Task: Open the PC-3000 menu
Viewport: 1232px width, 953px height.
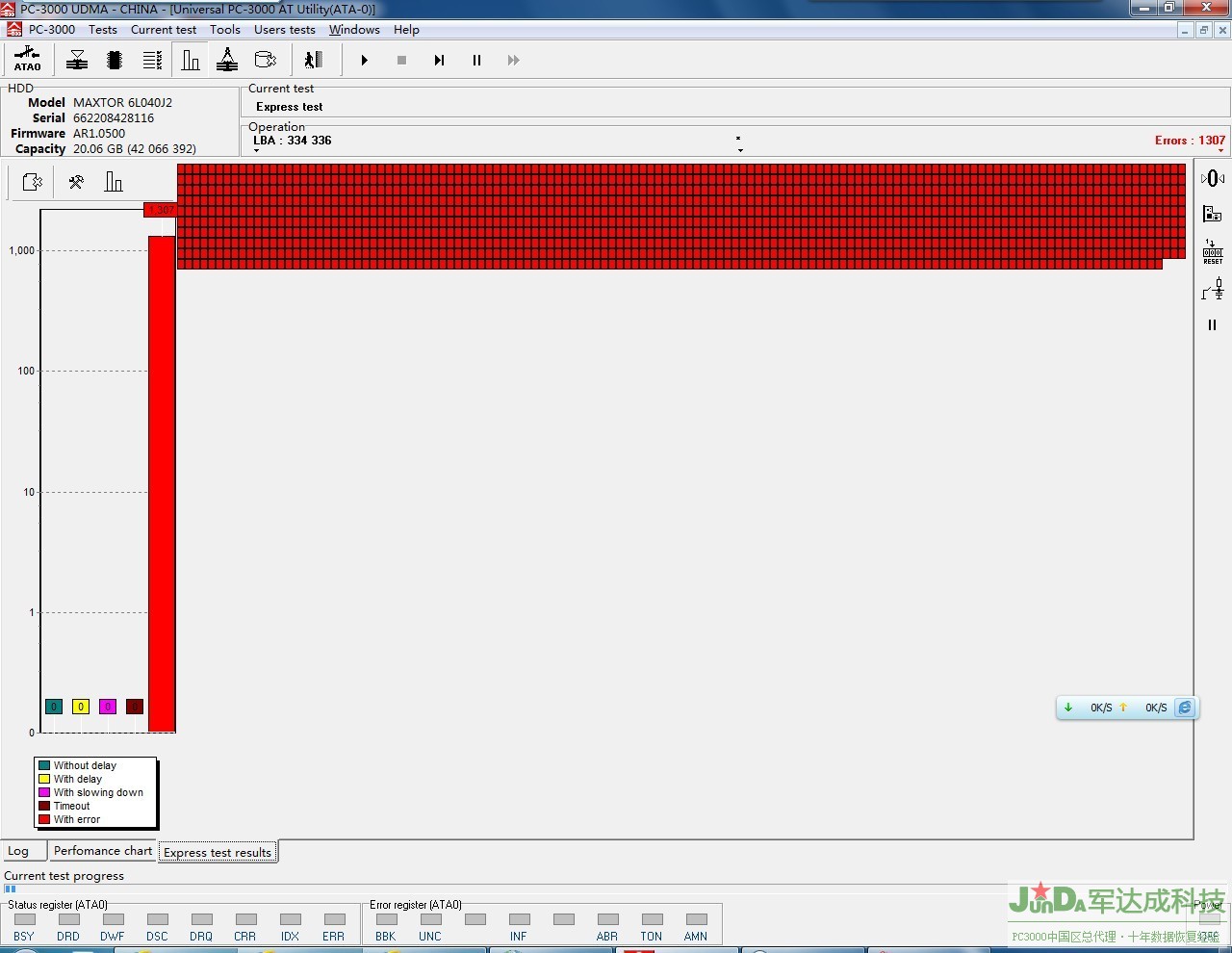Action: pos(52,30)
